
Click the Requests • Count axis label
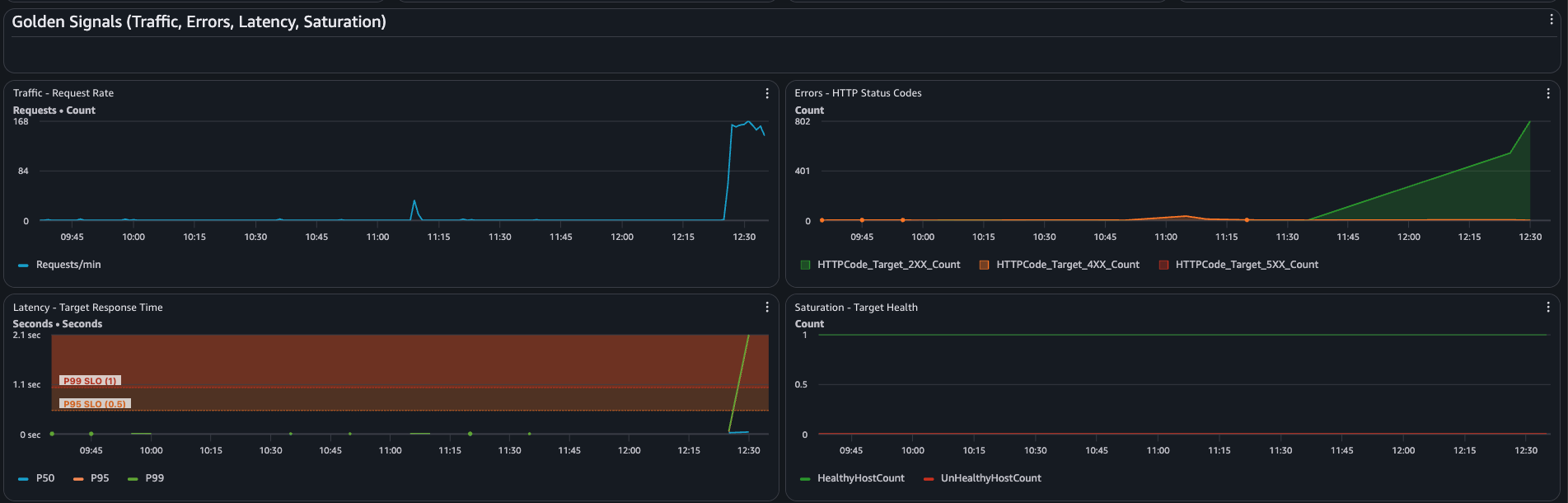coord(54,110)
